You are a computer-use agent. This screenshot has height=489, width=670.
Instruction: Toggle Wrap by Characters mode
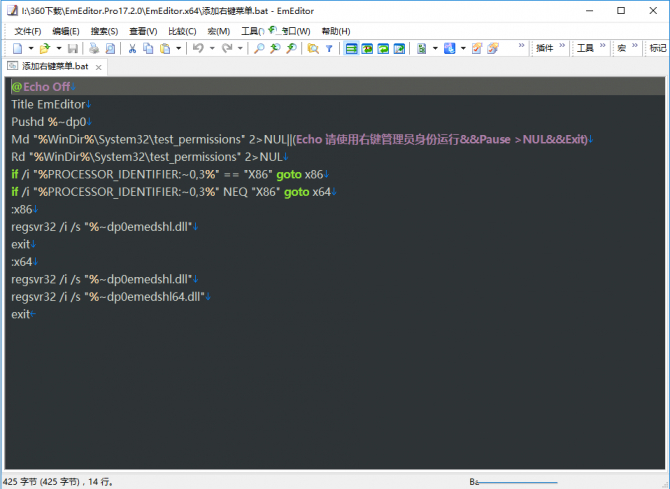pos(367,48)
